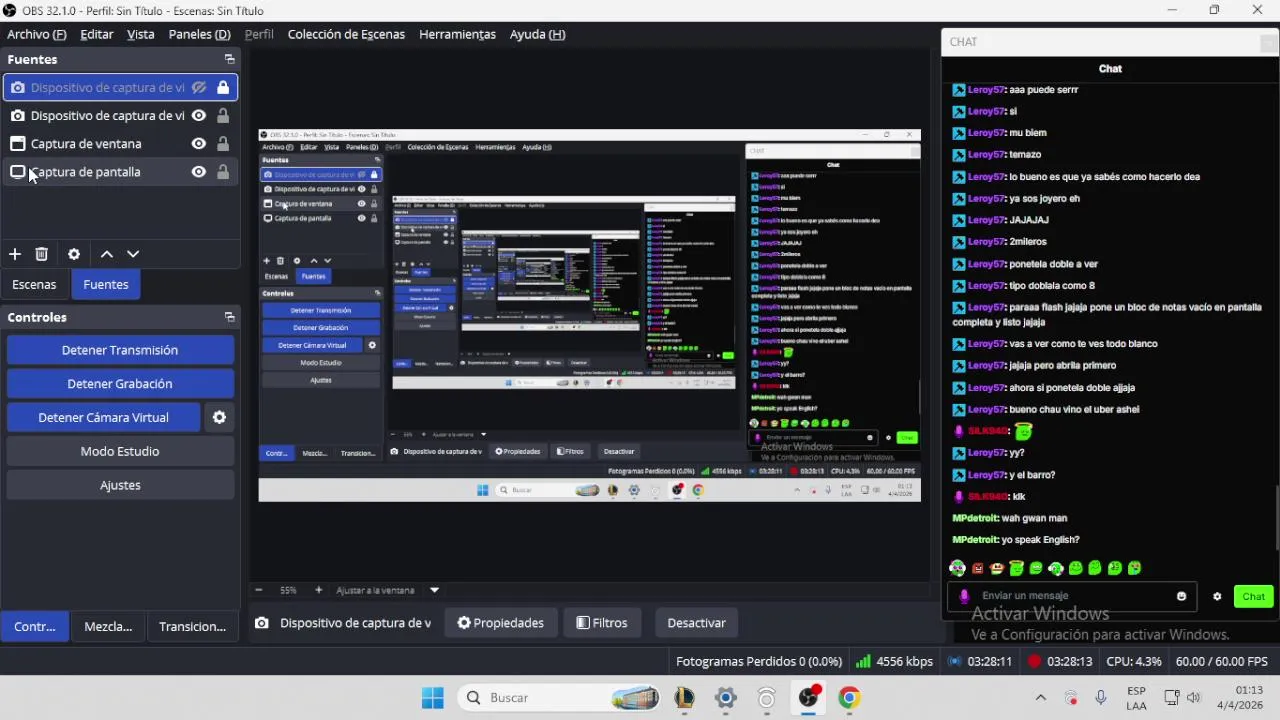Screen dimensions: 1280x720
Task: Click Detener Grabación button
Action: coord(120,384)
